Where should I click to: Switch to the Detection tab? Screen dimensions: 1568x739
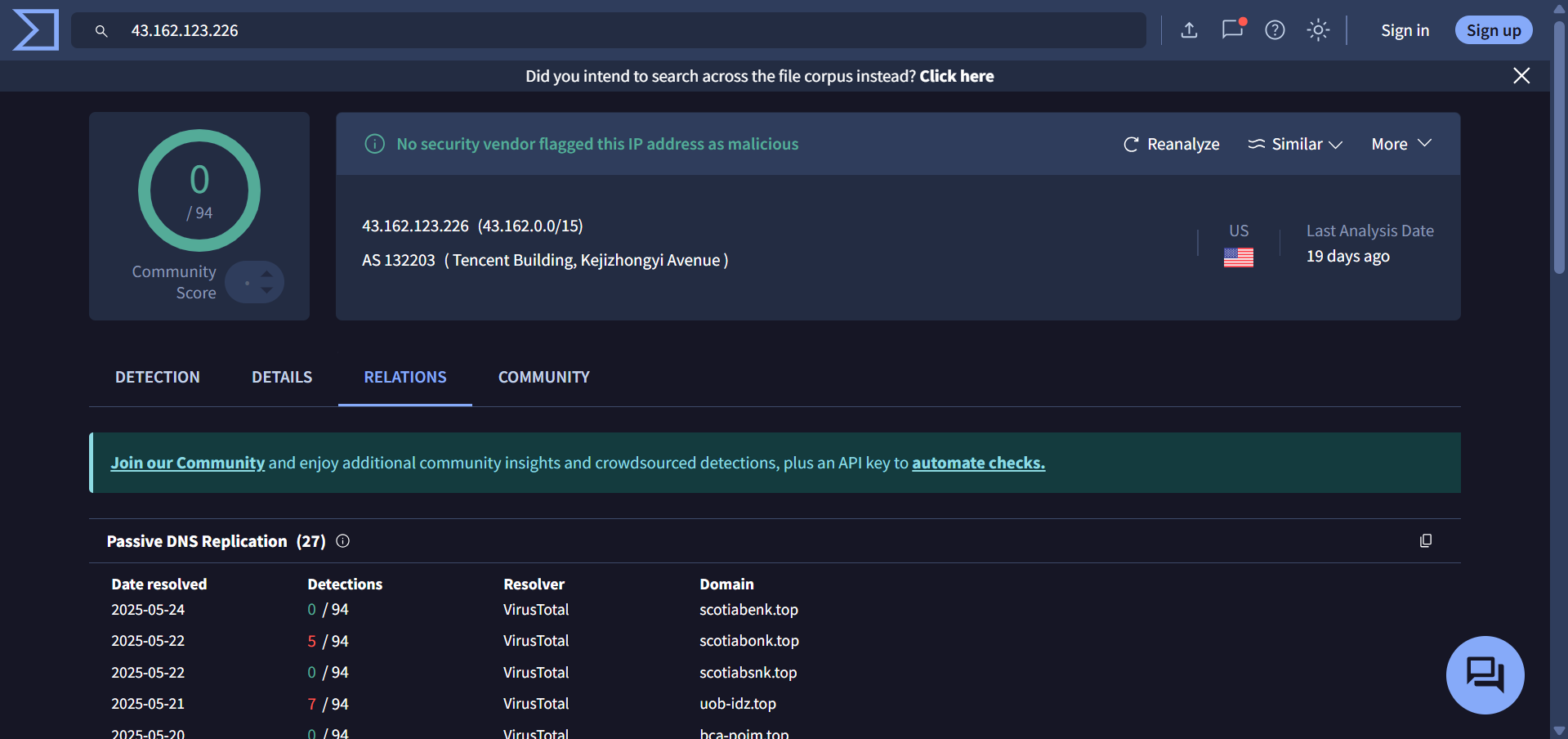tap(157, 377)
